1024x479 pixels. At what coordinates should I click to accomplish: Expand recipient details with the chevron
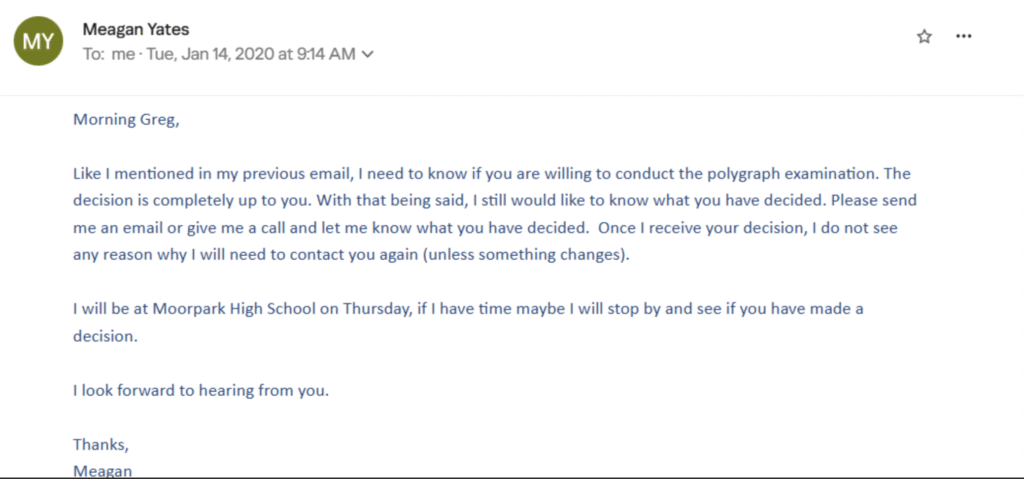click(x=368, y=54)
